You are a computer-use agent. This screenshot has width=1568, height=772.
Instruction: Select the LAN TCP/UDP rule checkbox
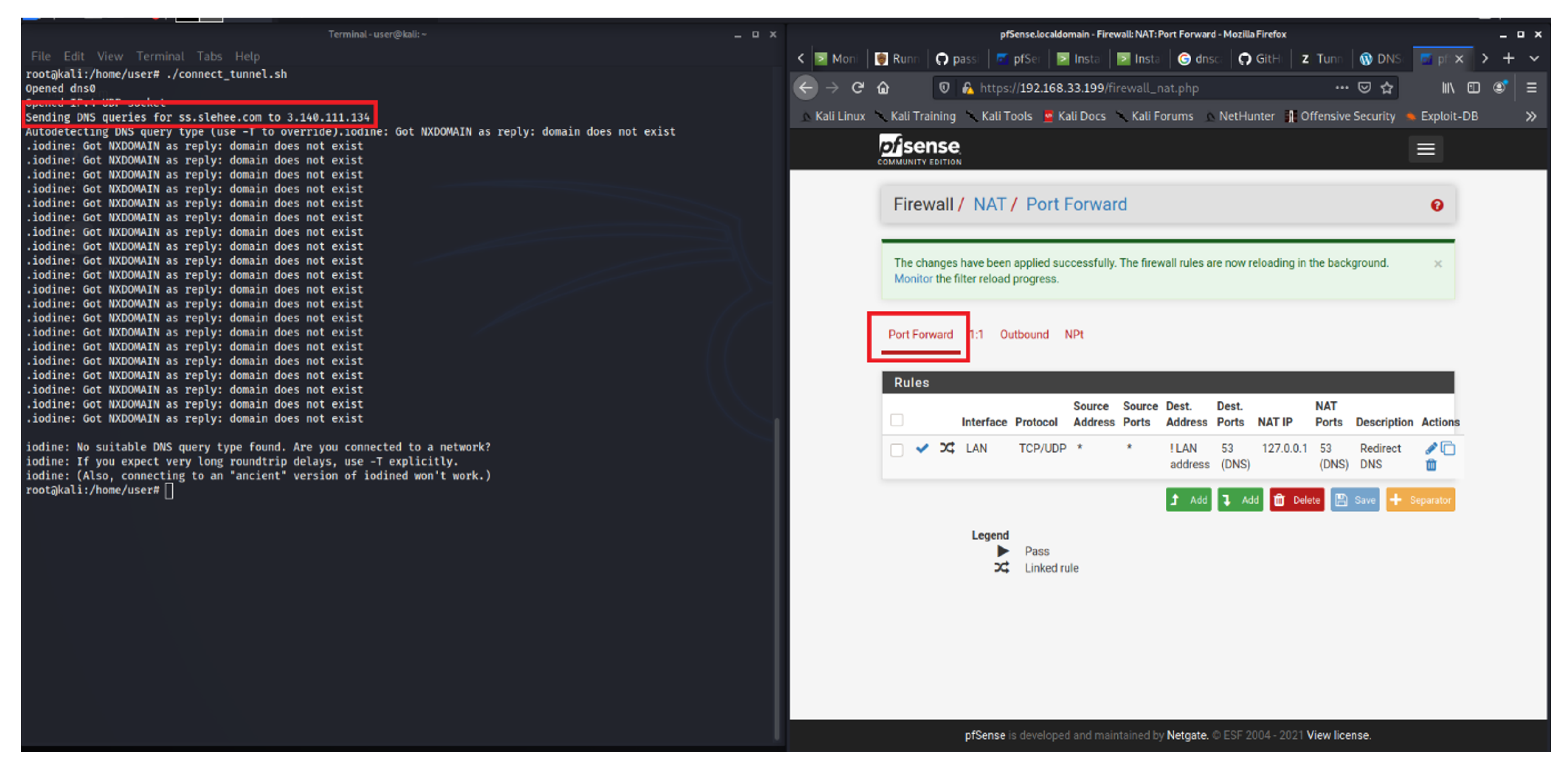click(896, 450)
